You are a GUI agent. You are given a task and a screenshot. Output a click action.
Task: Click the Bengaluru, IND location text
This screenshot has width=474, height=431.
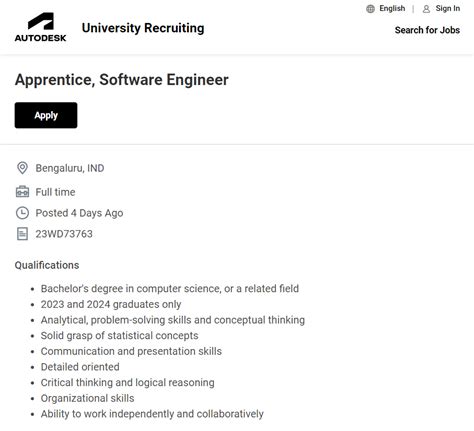(70, 168)
